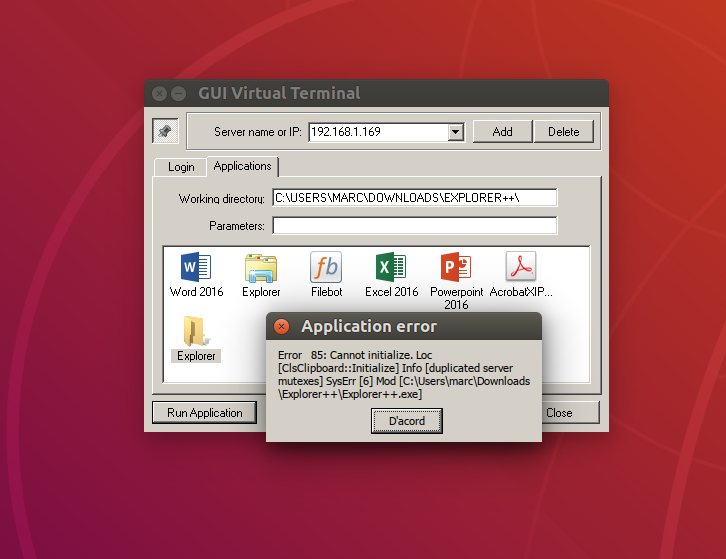Switch to the Login tab
This screenshot has width=726, height=559.
click(x=181, y=167)
